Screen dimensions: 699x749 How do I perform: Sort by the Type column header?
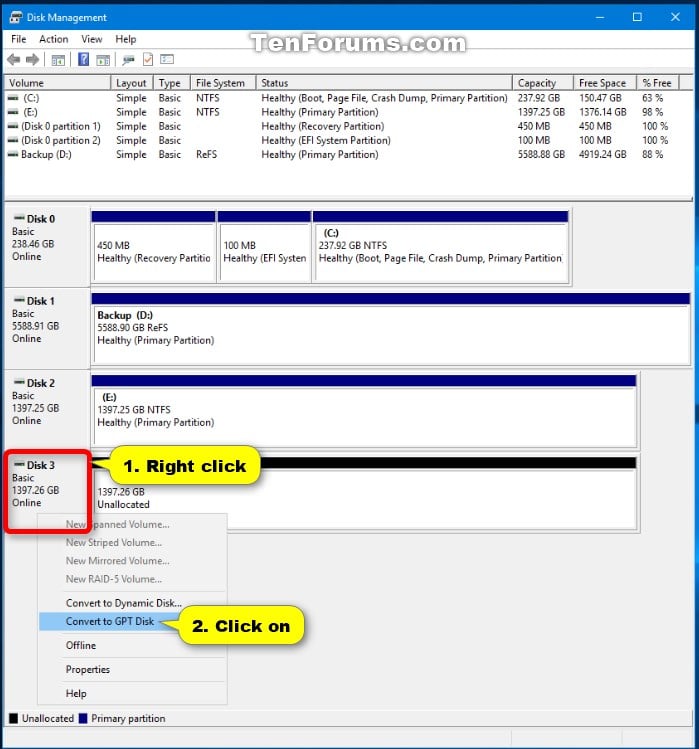(172, 83)
